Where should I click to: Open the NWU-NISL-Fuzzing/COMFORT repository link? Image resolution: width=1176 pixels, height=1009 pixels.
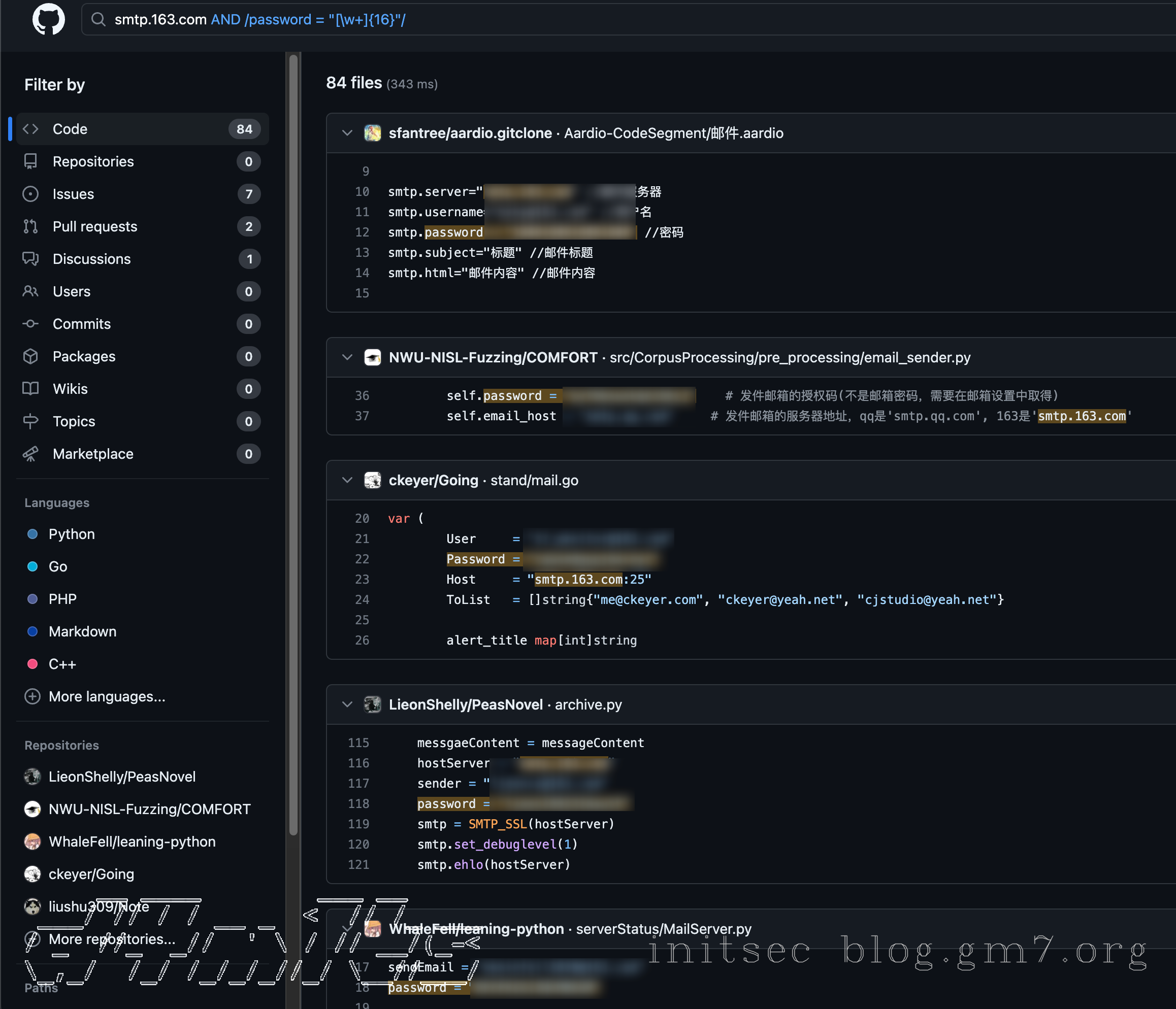pyautogui.click(x=492, y=357)
